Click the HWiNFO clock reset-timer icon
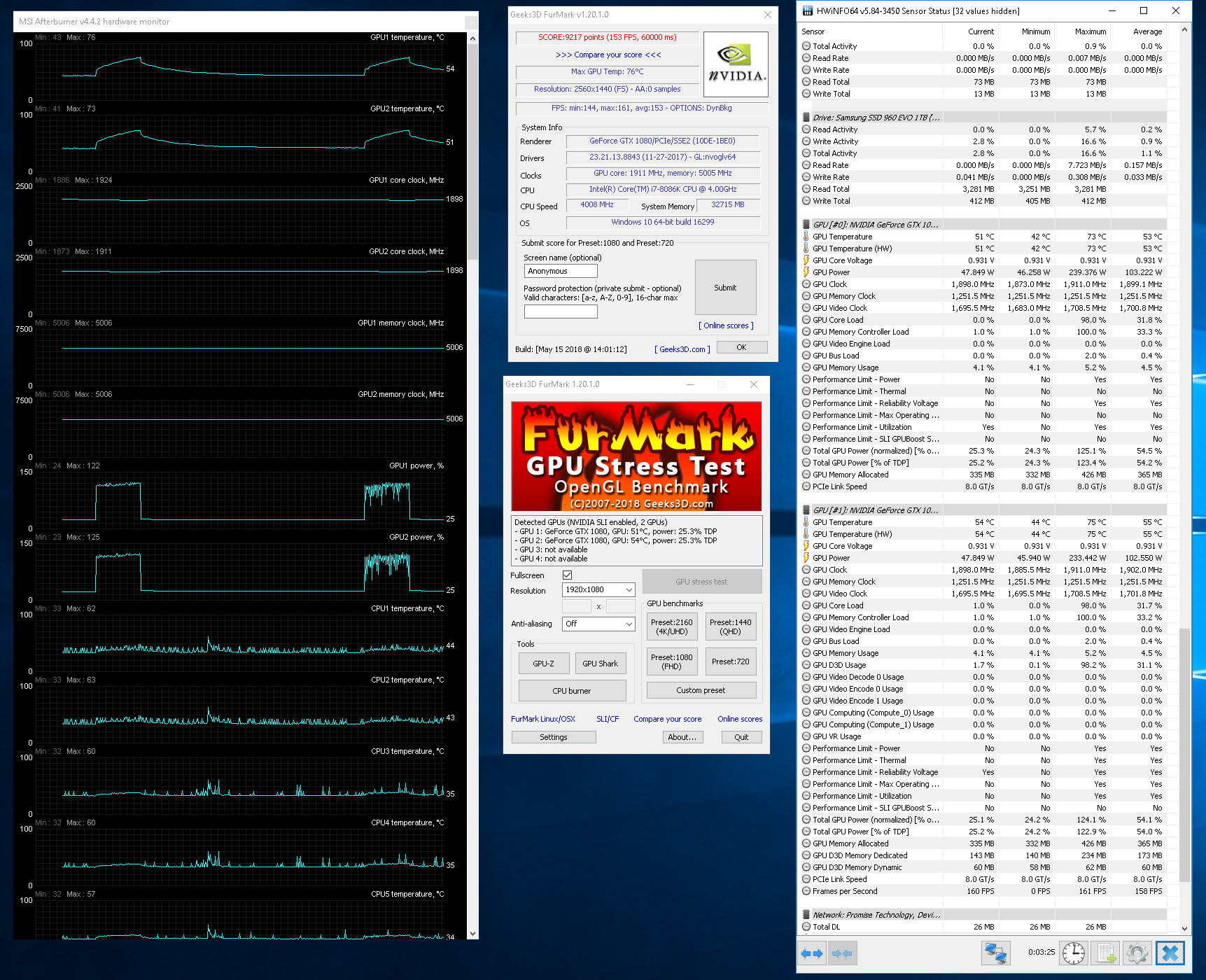This screenshot has width=1206, height=980. [x=1073, y=953]
